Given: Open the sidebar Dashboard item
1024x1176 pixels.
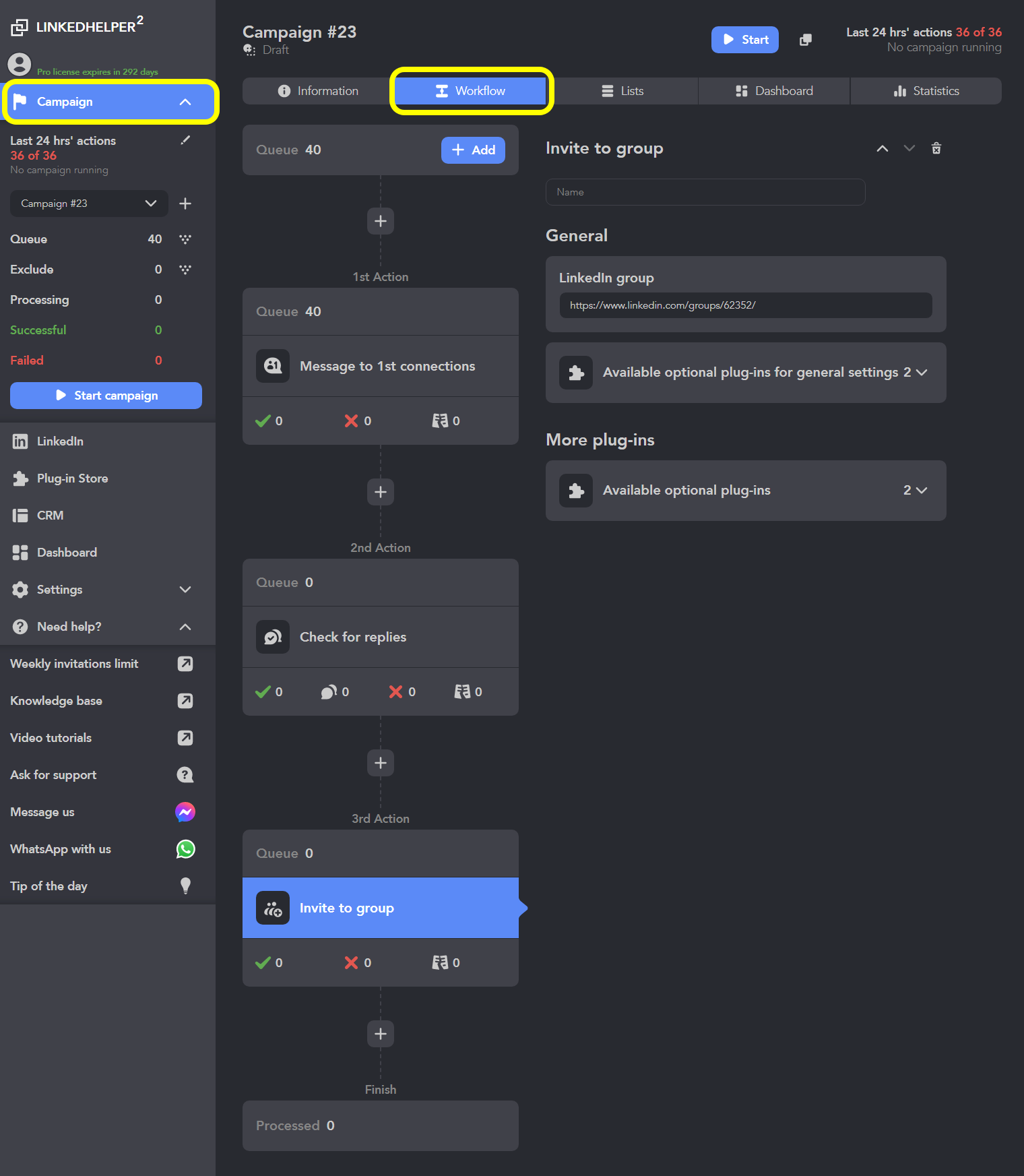Looking at the screenshot, I should (108, 553).
